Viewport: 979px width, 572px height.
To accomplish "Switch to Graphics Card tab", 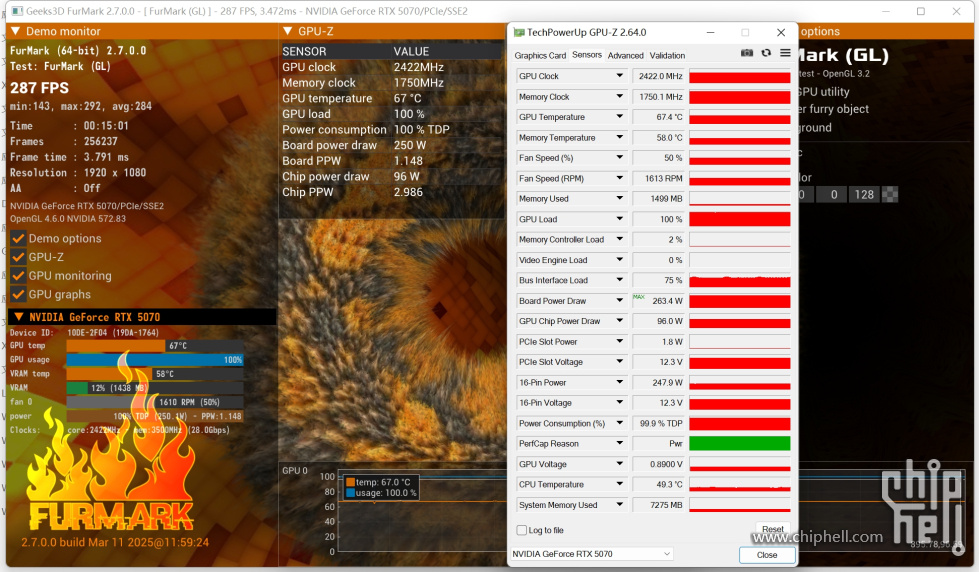I will point(540,56).
